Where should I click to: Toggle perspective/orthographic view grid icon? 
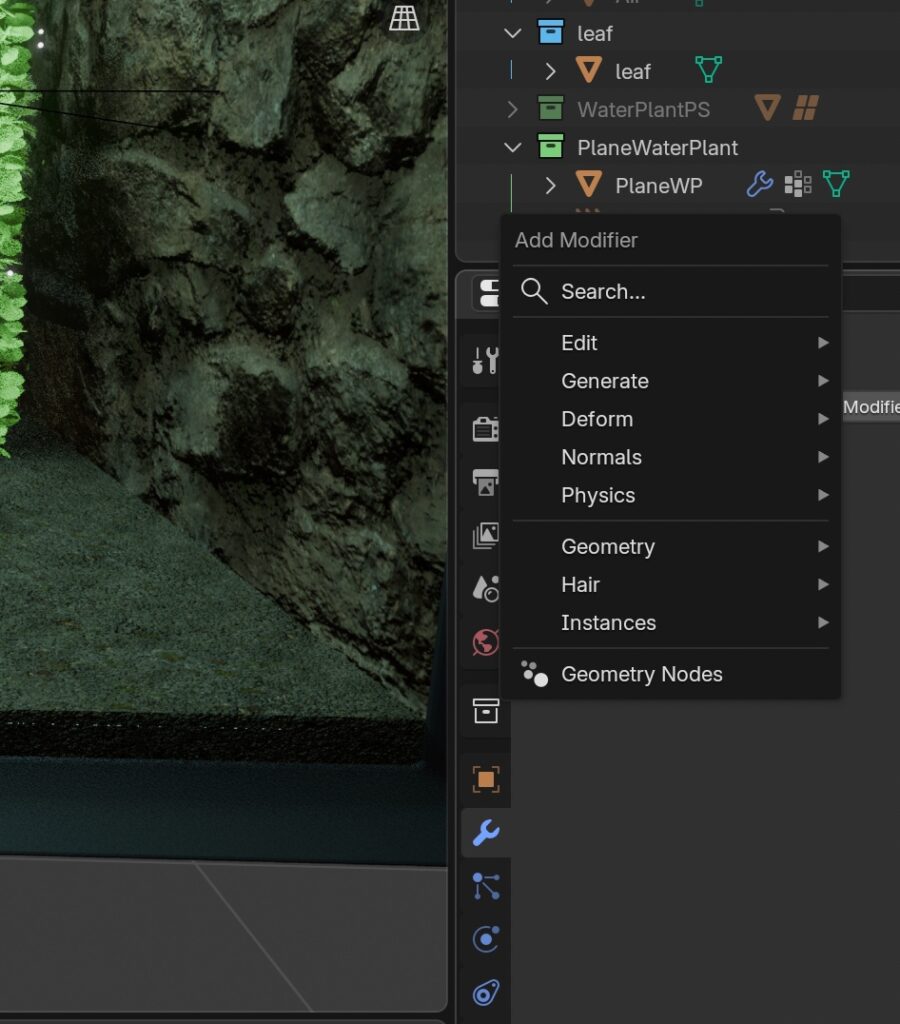(404, 18)
